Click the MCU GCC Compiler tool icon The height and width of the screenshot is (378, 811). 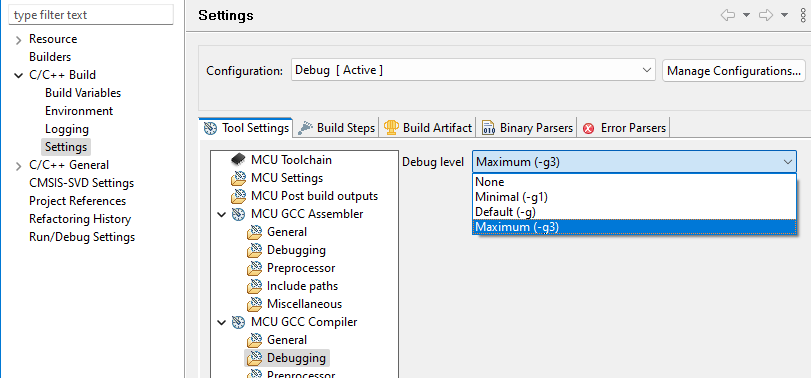[238, 322]
